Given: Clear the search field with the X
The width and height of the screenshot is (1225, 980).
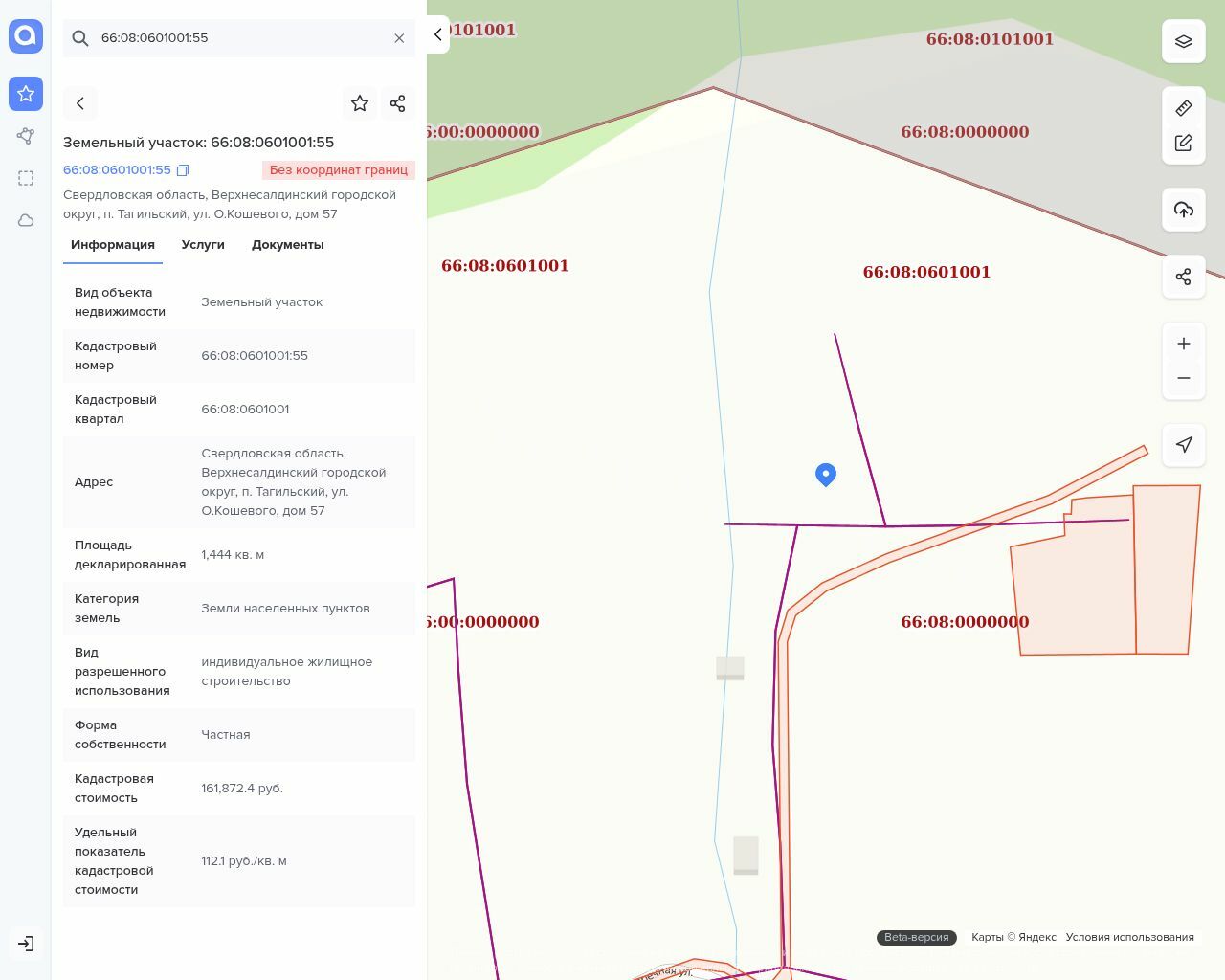Looking at the screenshot, I should click(x=399, y=38).
